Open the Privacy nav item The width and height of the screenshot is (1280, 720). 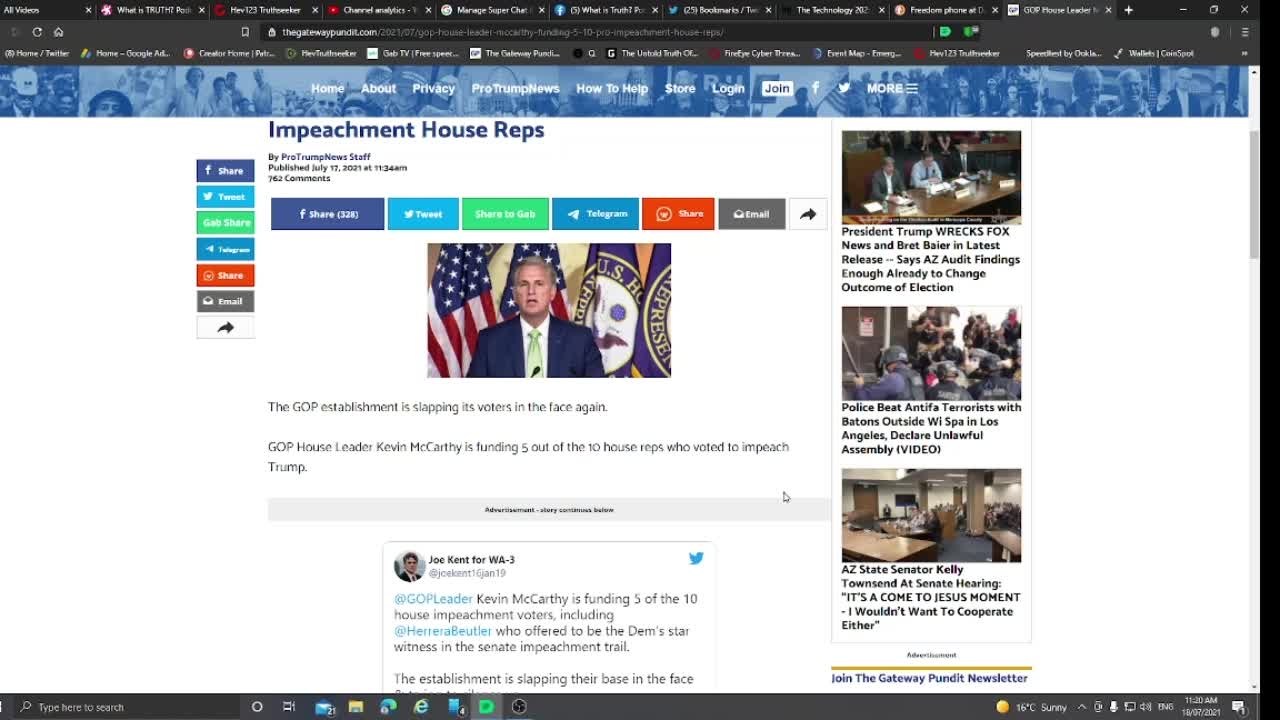click(x=433, y=88)
